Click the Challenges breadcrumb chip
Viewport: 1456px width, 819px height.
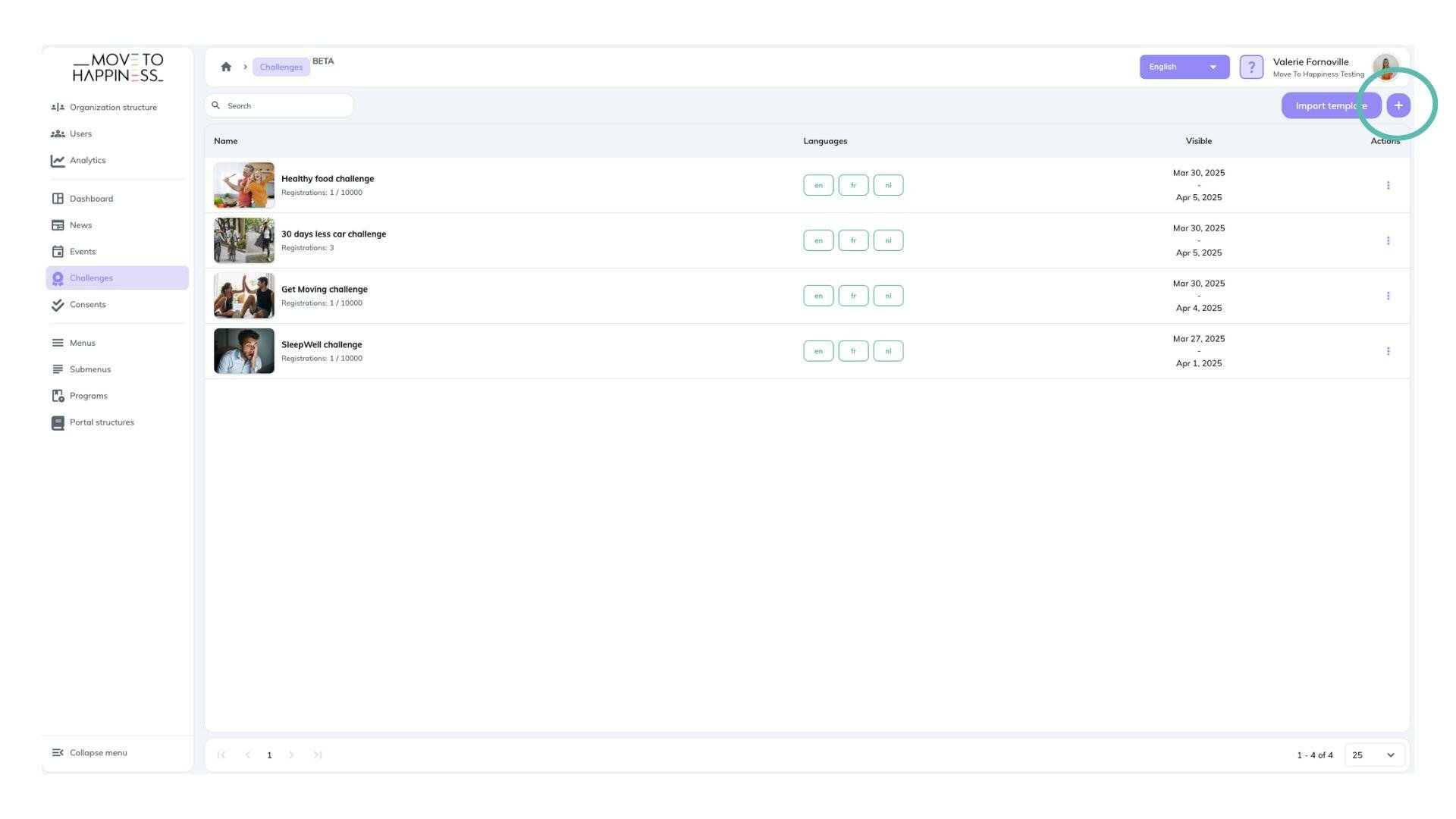pyautogui.click(x=281, y=67)
